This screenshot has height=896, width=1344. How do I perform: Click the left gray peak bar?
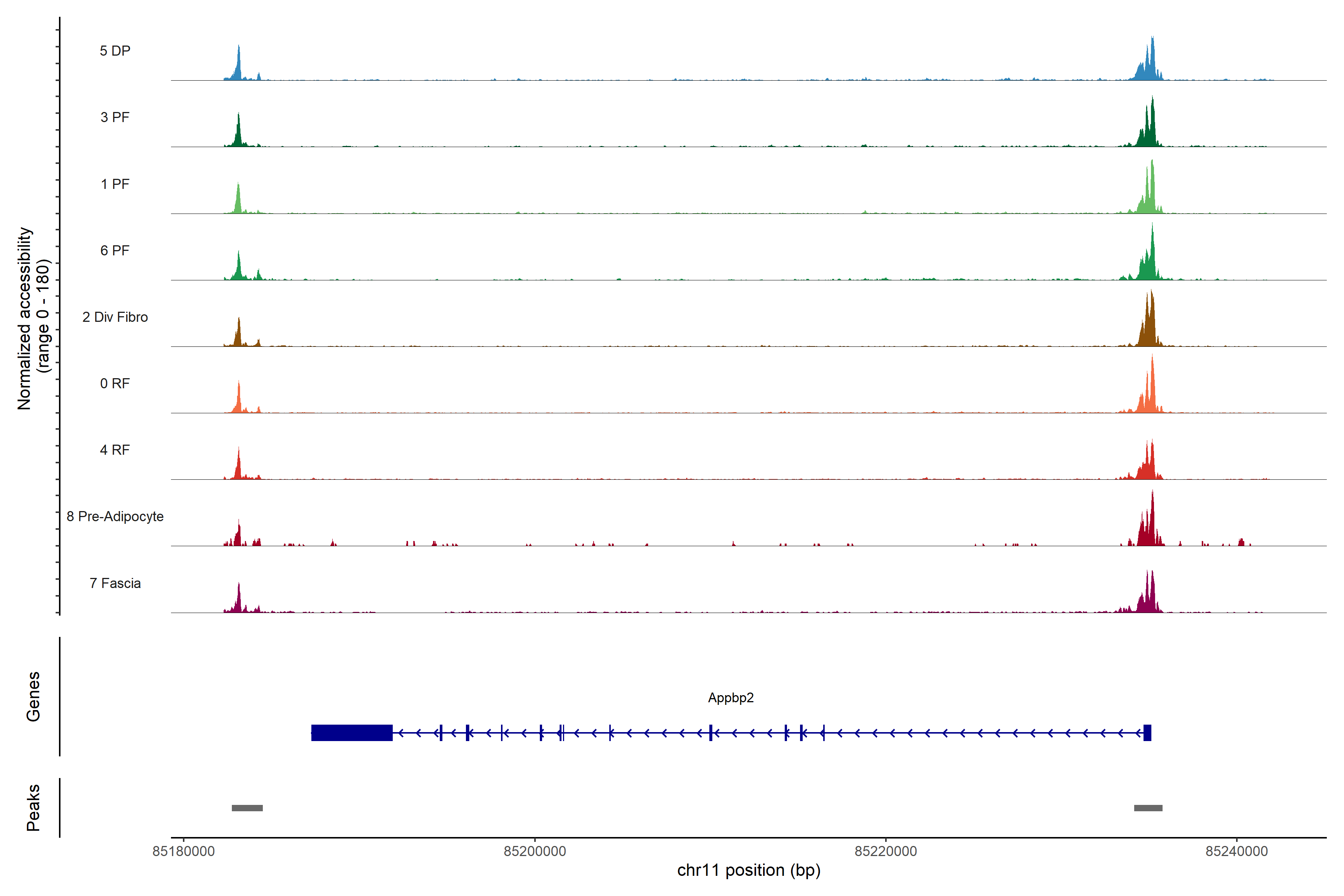point(247,808)
